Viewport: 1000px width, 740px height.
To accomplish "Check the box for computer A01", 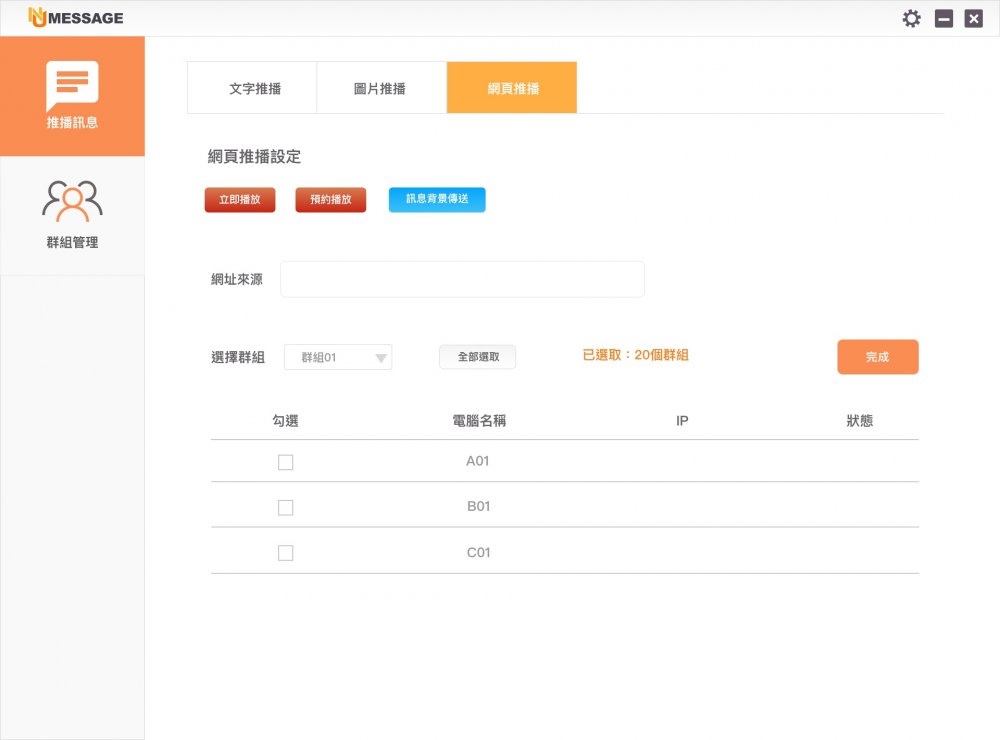I will coord(285,462).
